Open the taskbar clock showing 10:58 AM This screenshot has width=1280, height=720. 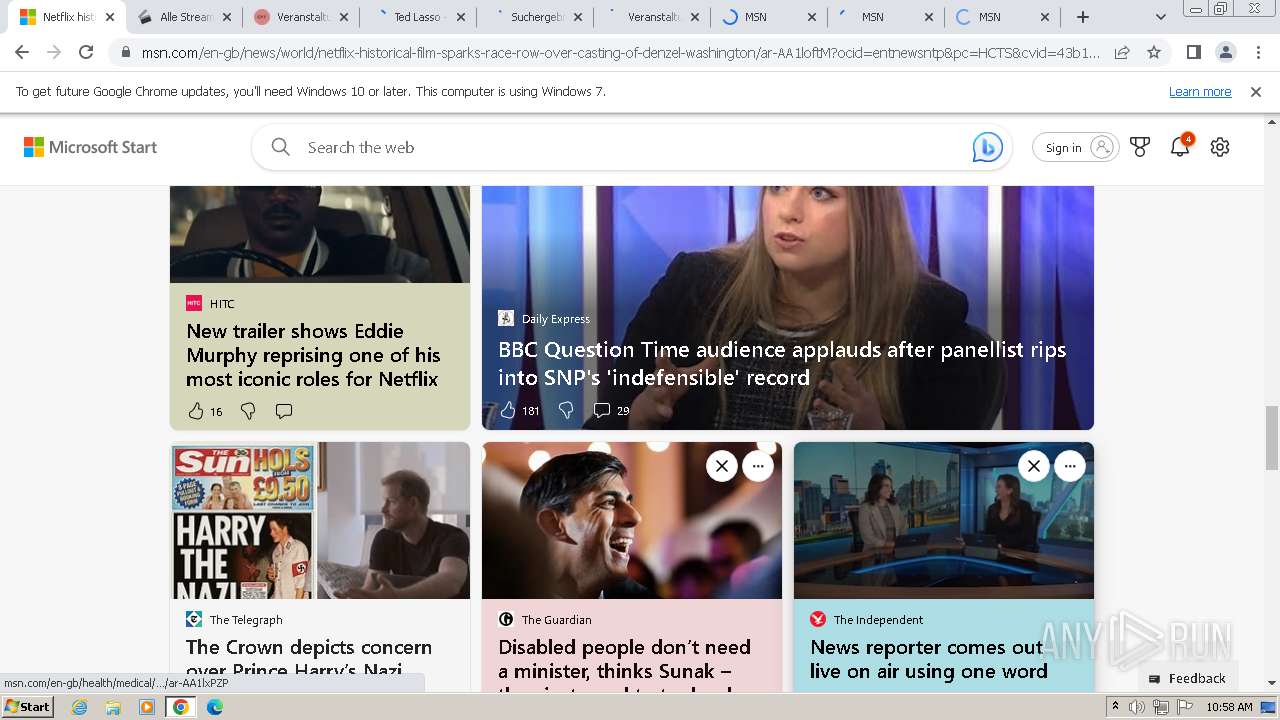(x=1229, y=707)
